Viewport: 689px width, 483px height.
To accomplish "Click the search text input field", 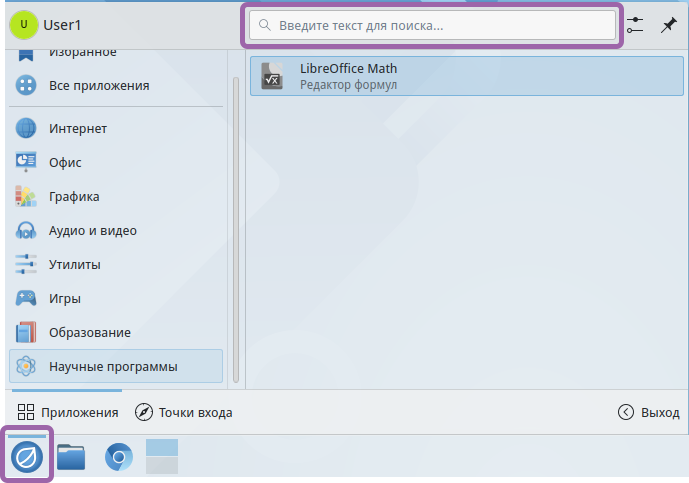I will tap(432, 25).
